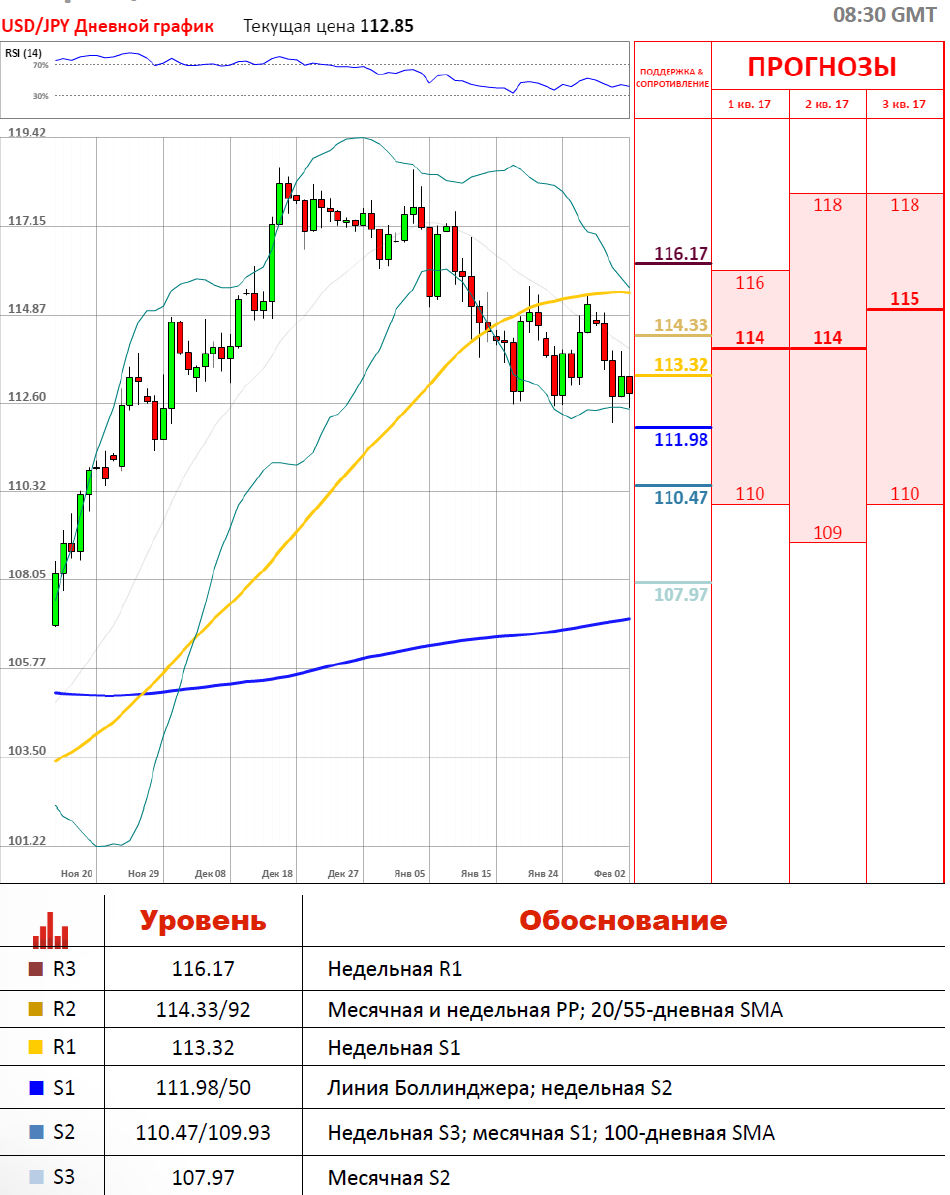Click the 111.98 support label beside the chart
Screen dimensions: 950x1195
[x=681, y=439]
